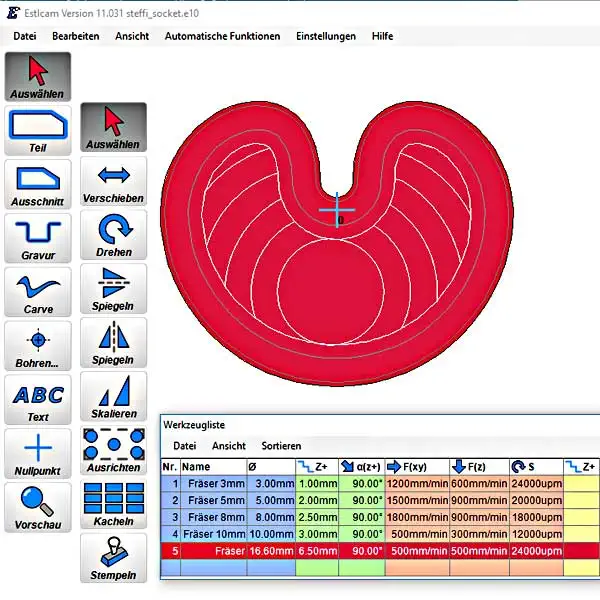Pick the Bohren drilling tool

38,346
